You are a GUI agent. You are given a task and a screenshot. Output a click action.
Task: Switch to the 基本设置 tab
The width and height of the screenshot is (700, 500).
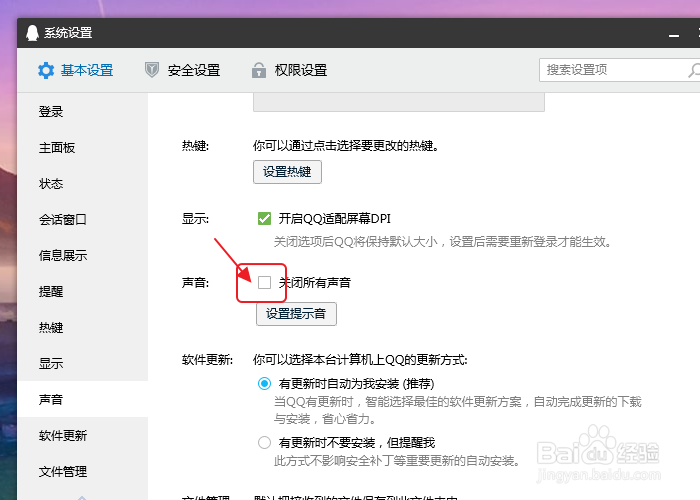(x=76, y=70)
